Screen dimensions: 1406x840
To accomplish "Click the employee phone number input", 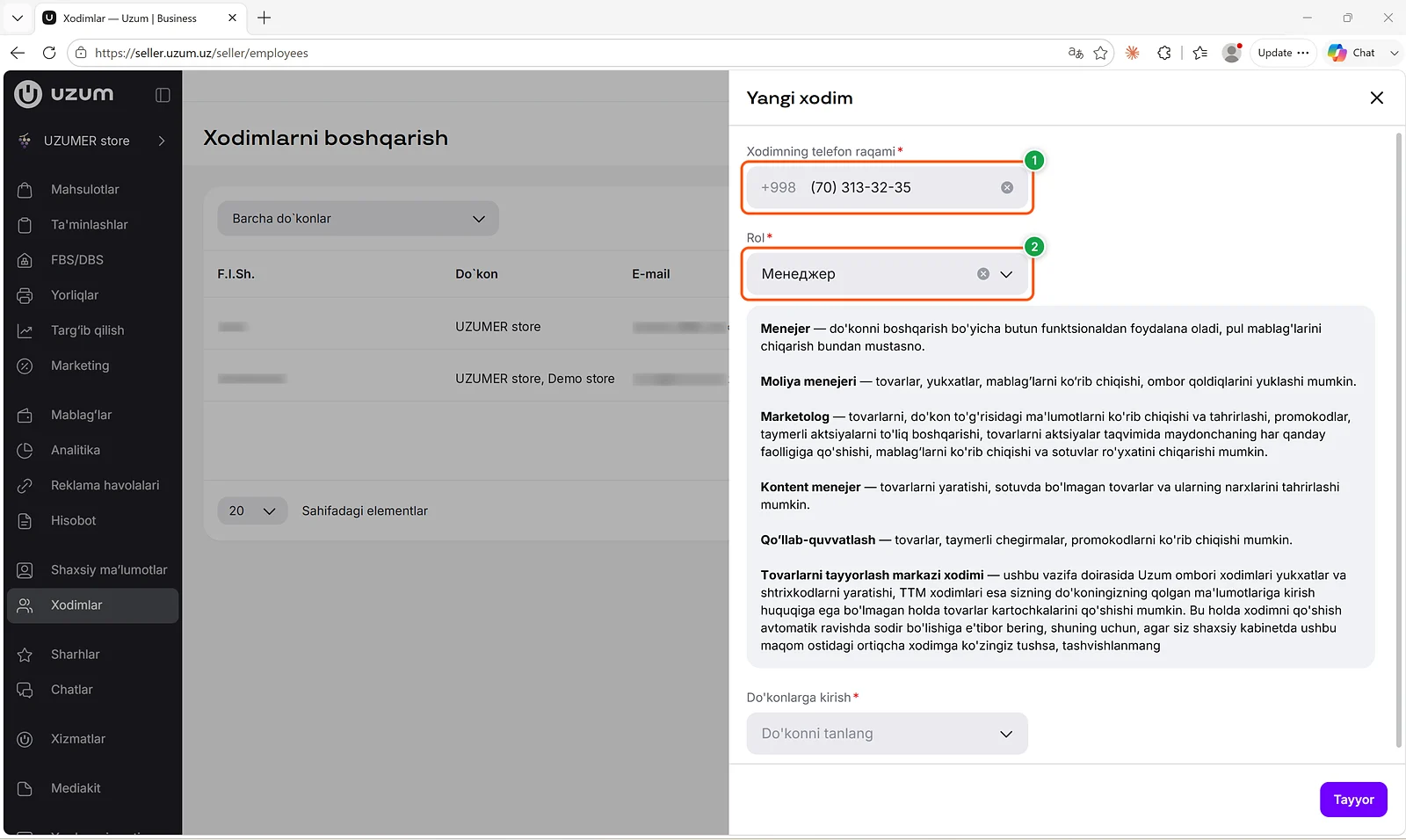I will click(887, 187).
